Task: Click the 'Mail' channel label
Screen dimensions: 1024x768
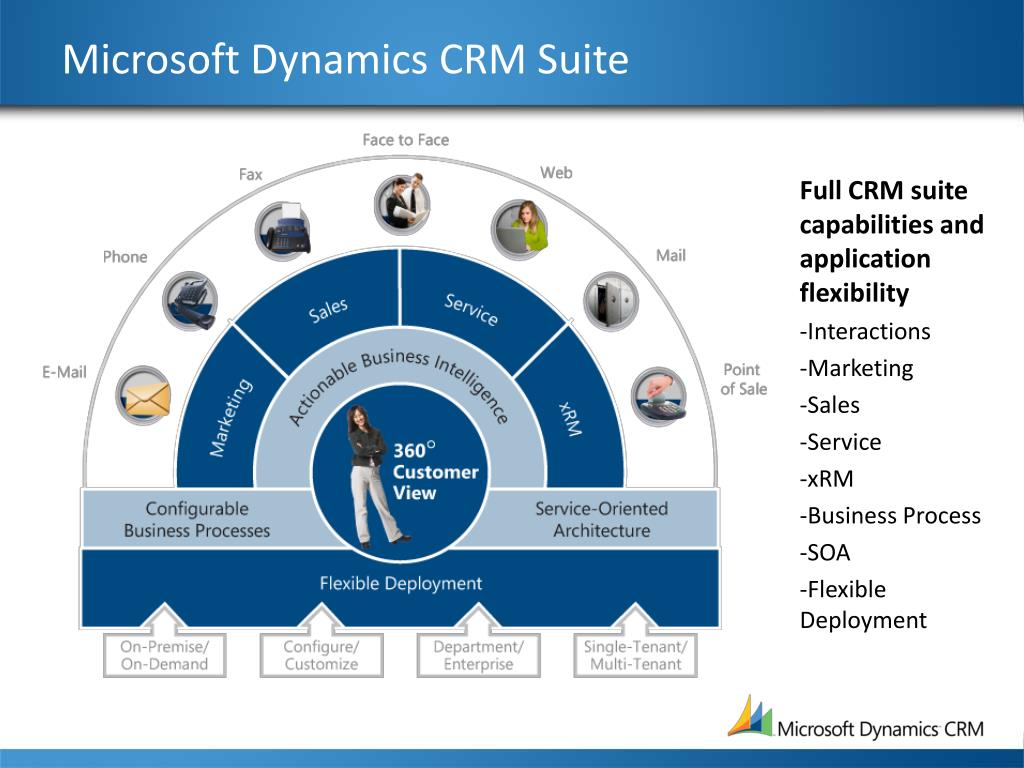Action: click(x=671, y=255)
